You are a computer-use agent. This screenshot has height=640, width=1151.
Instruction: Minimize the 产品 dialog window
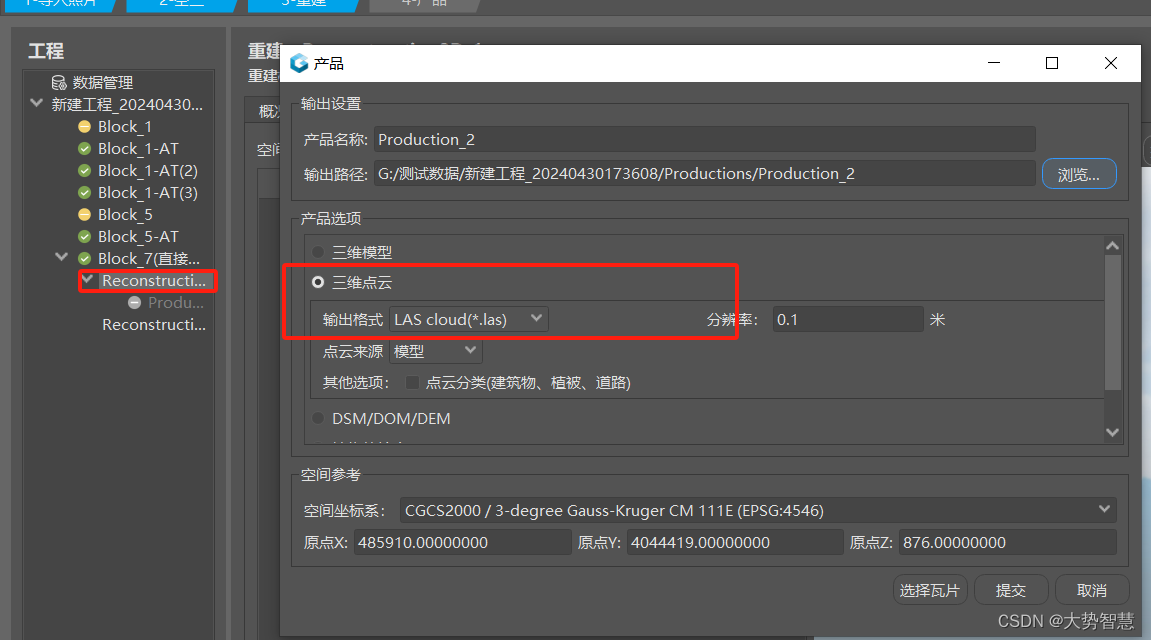(994, 63)
